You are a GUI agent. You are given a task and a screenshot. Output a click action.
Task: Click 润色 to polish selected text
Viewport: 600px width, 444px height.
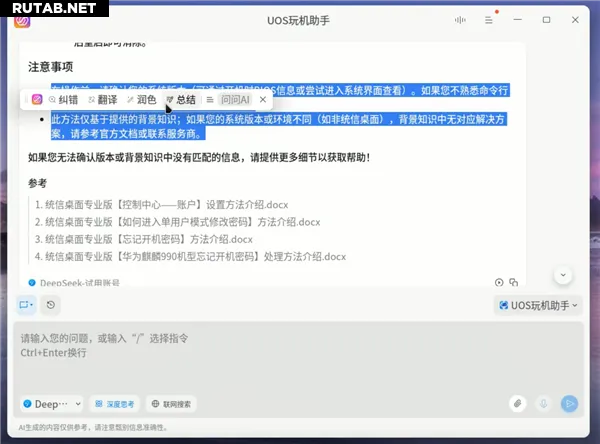(x=141, y=100)
